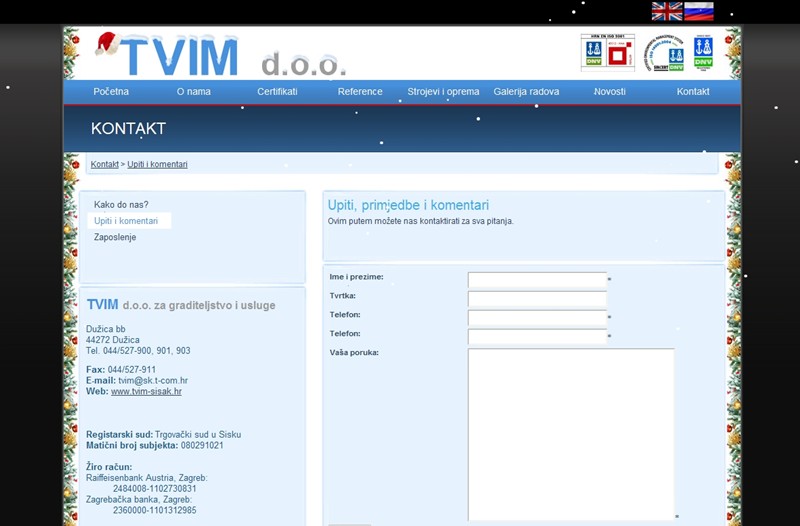Go to the Novosti page
Screen dimensions: 800x526
coord(609,92)
